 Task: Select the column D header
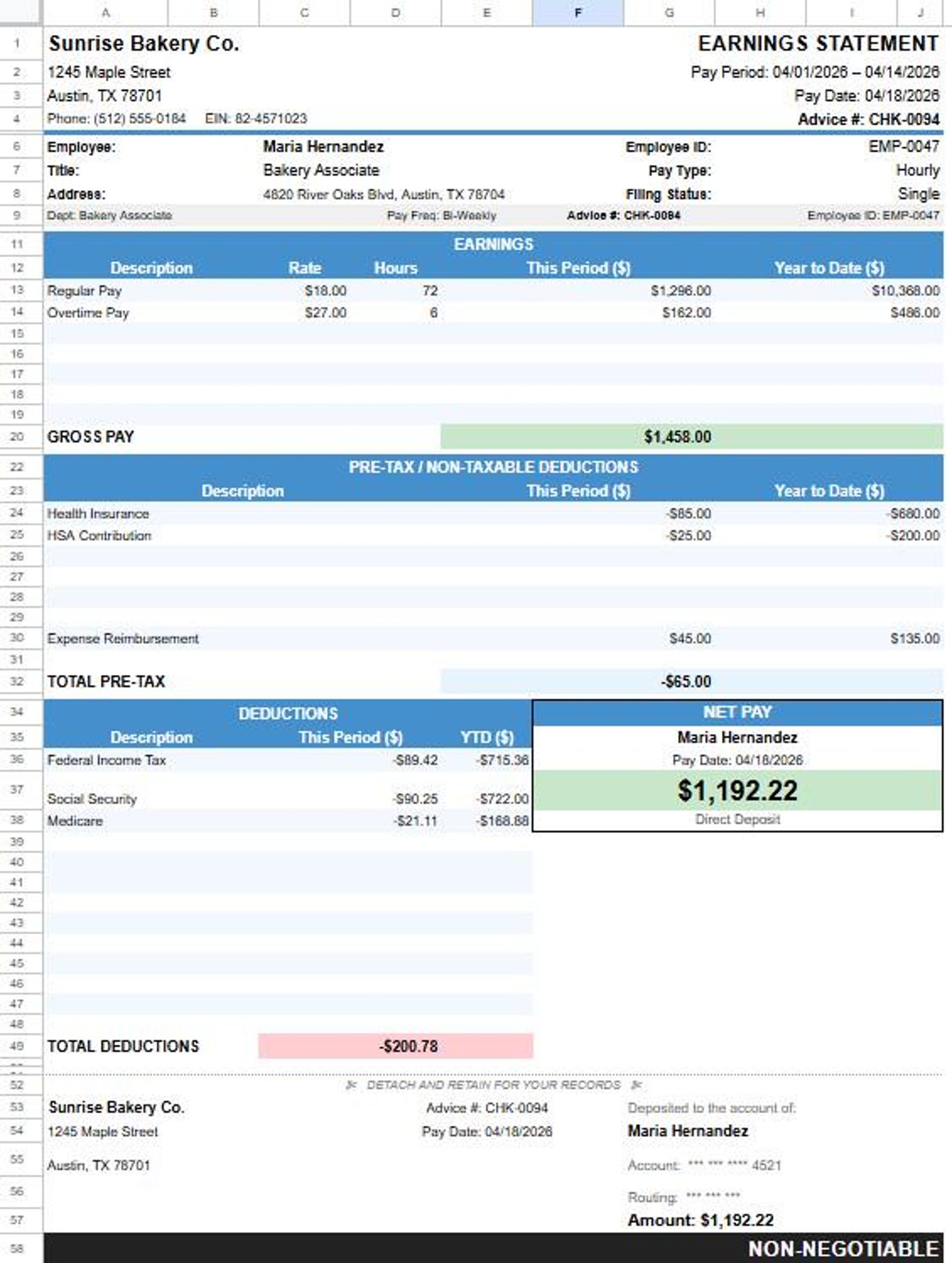click(395, 13)
